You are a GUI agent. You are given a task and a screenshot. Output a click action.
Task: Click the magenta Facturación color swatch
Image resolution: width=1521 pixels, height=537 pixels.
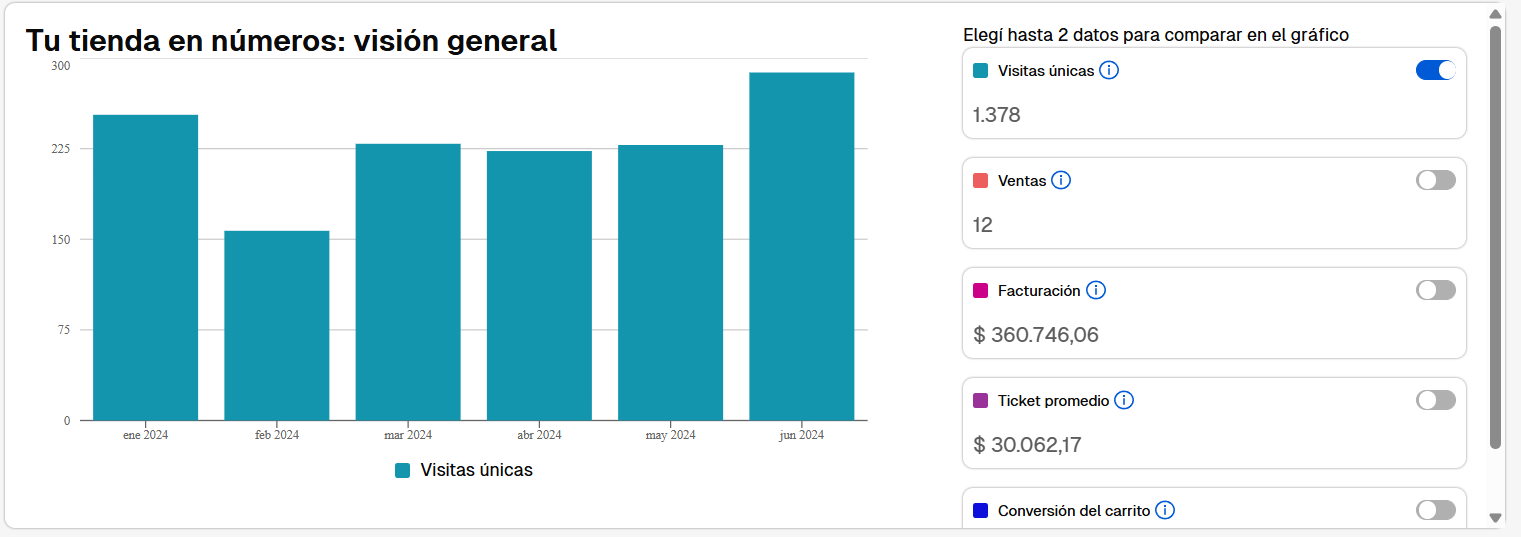(981, 291)
